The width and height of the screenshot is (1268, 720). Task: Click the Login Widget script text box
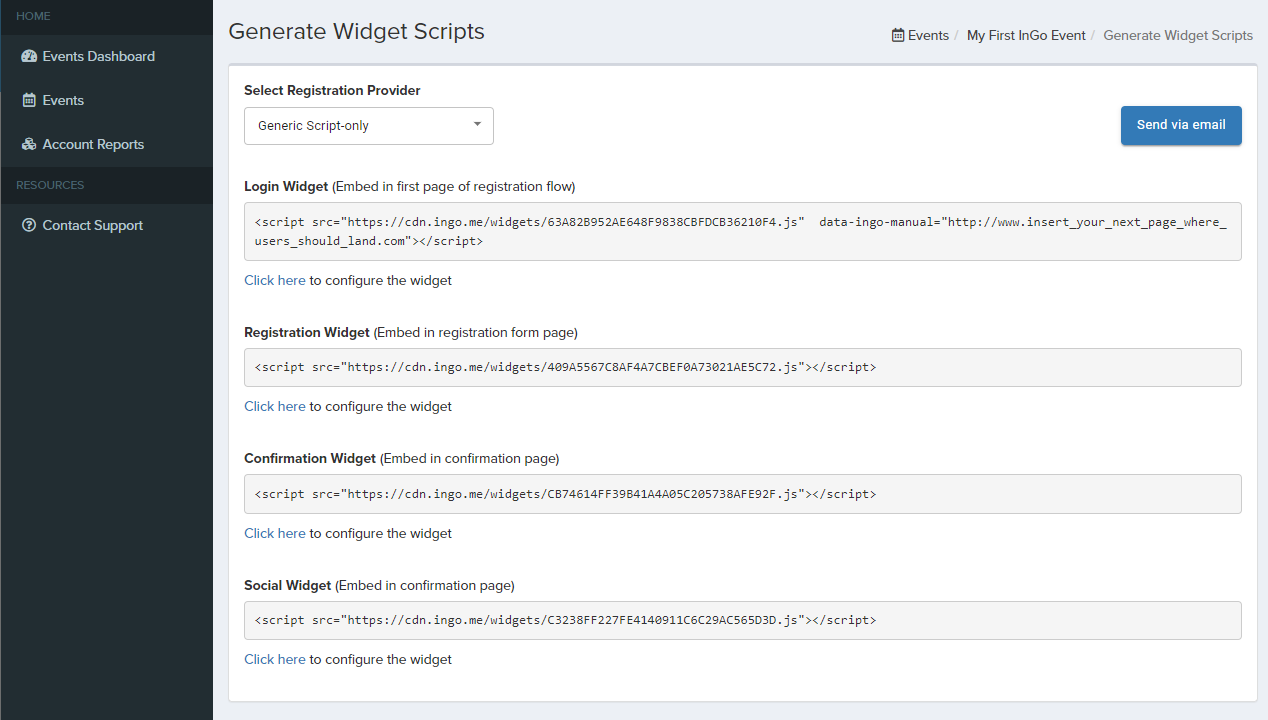(740, 231)
